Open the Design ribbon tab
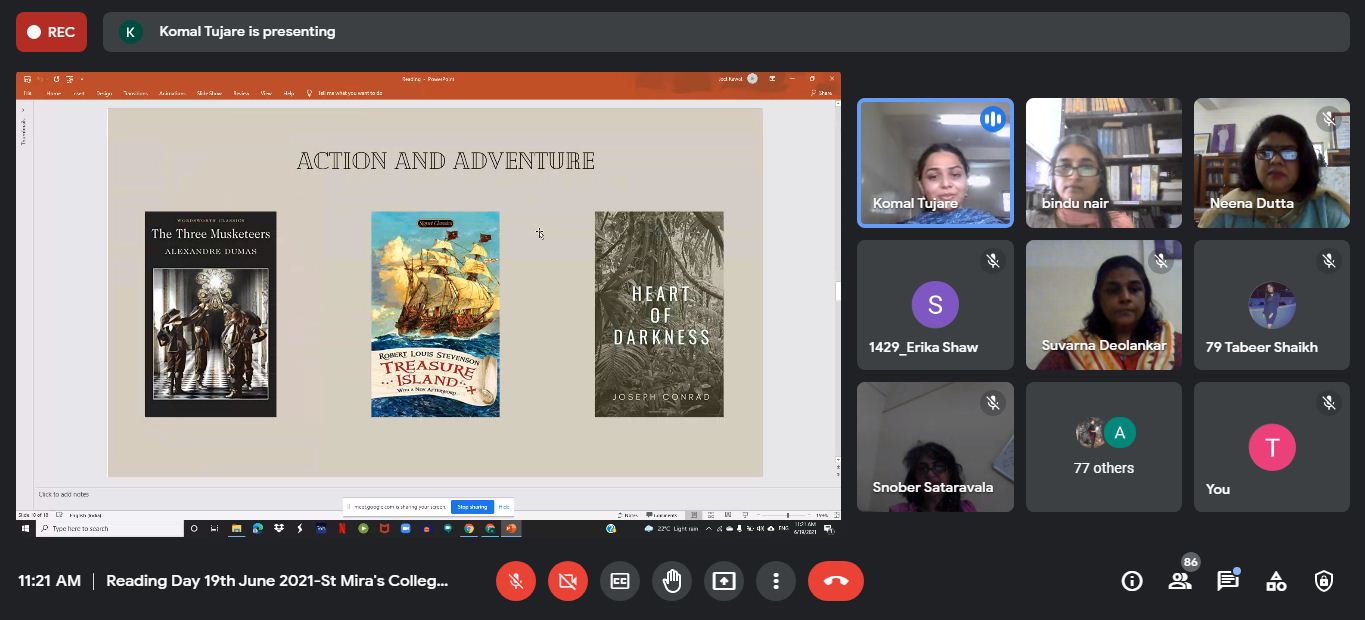The height and width of the screenshot is (620, 1365). (x=104, y=93)
